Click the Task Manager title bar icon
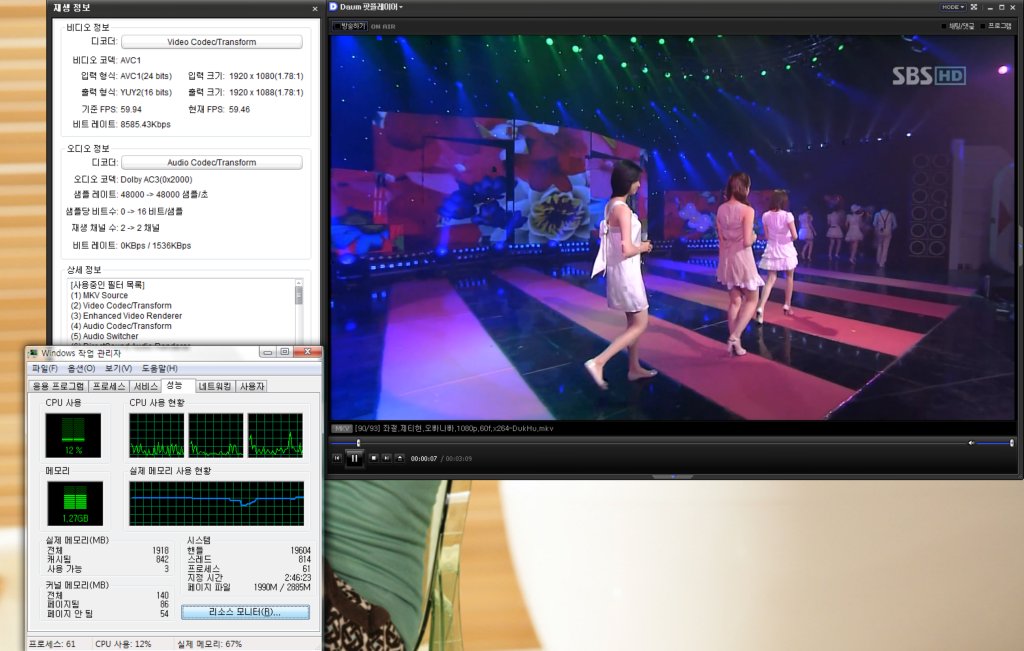Image resolution: width=1024 pixels, height=651 pixels. coord(33,353)
